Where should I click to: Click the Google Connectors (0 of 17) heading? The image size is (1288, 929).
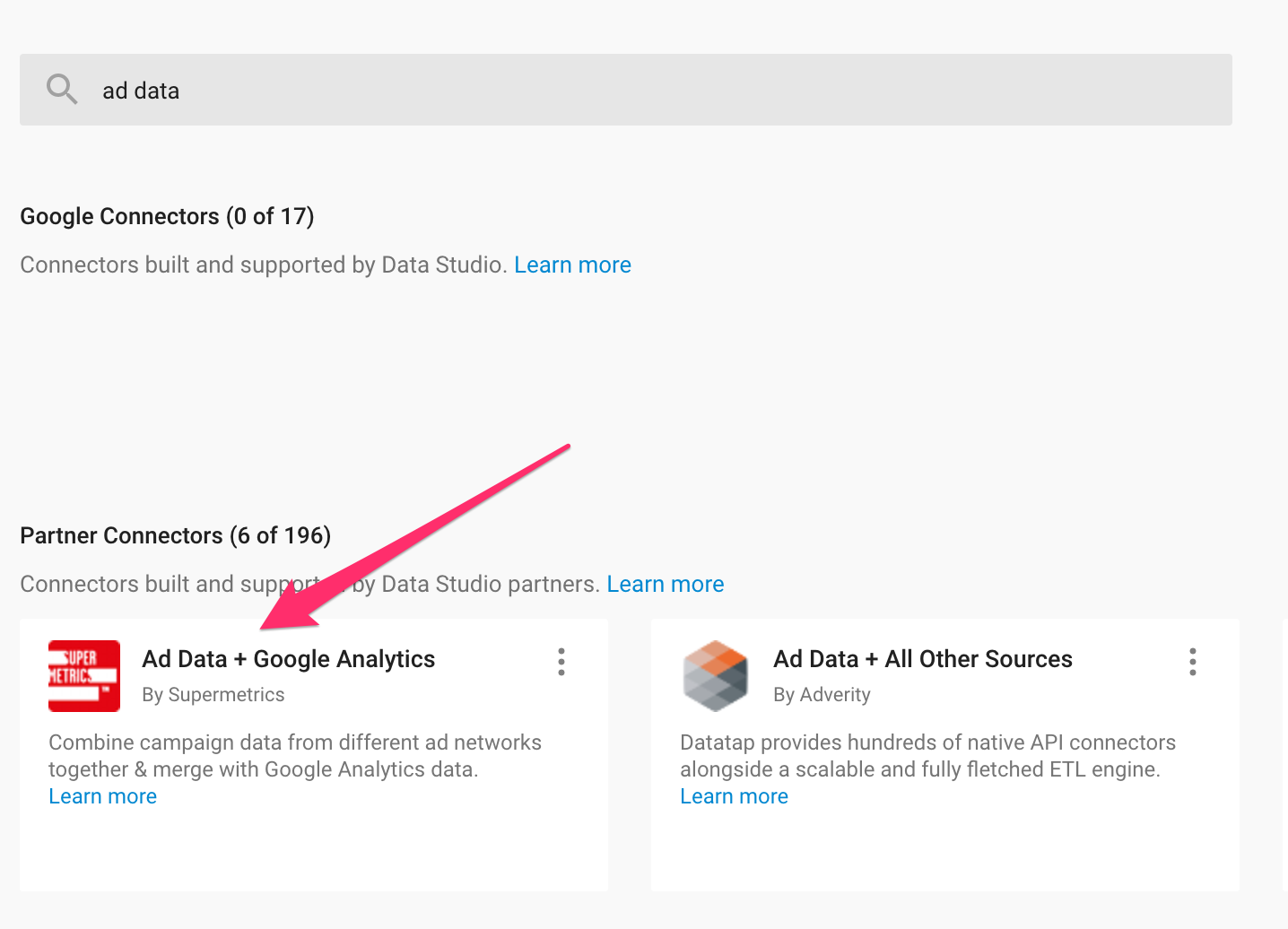point(167,216)
